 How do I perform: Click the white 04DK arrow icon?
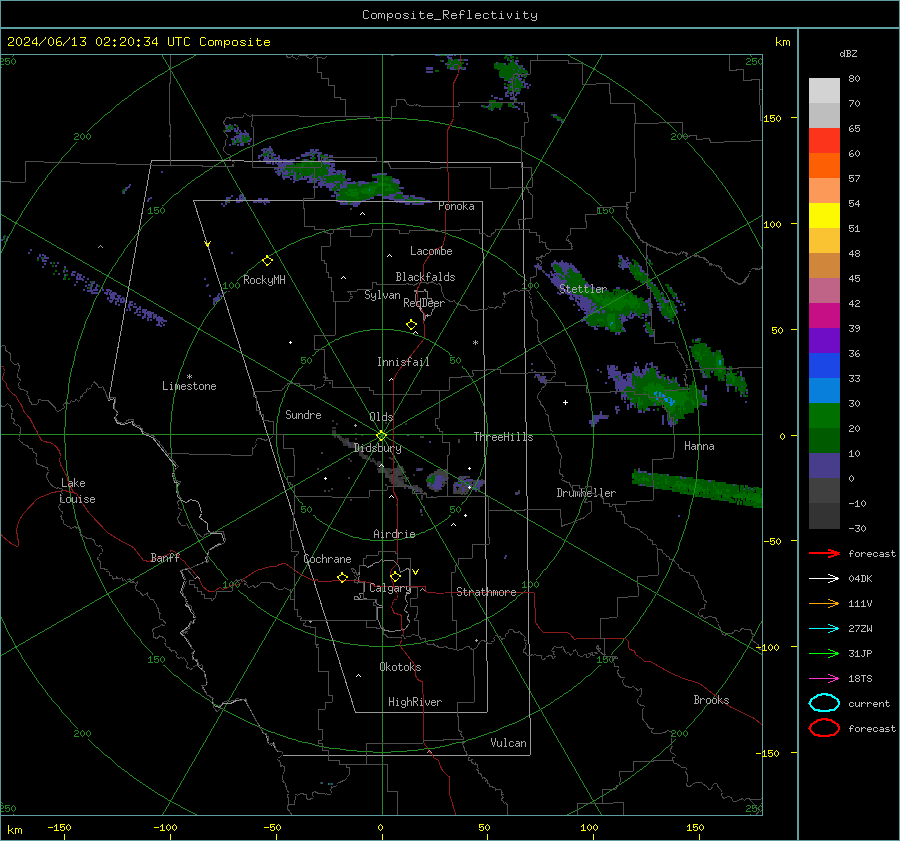(824, 579)
